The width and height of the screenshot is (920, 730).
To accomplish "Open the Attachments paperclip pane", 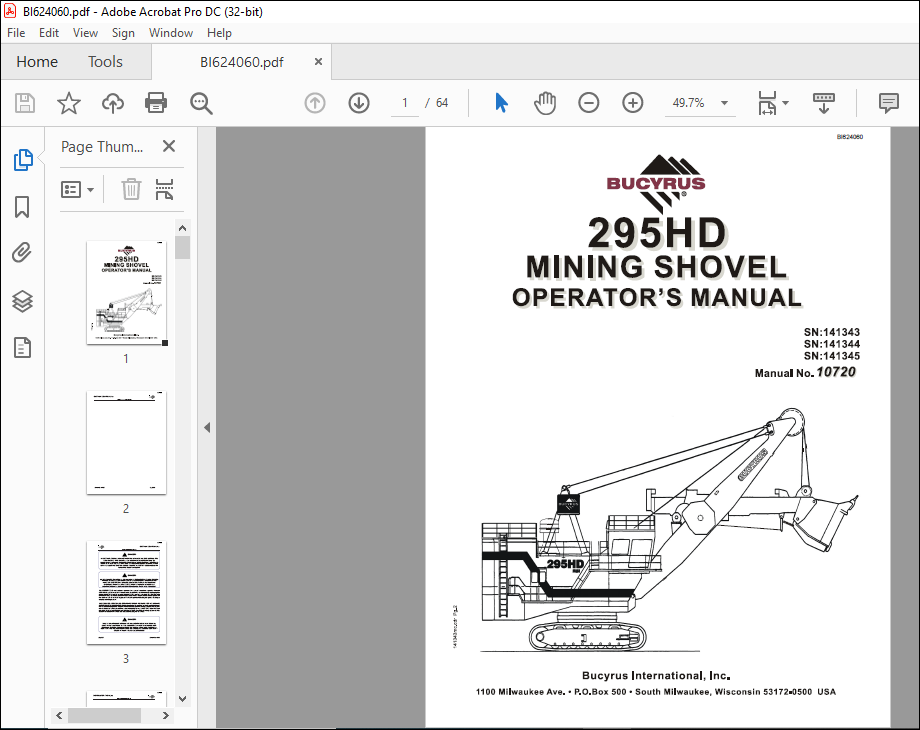I will pyautogui.click(x=22, y=253).
